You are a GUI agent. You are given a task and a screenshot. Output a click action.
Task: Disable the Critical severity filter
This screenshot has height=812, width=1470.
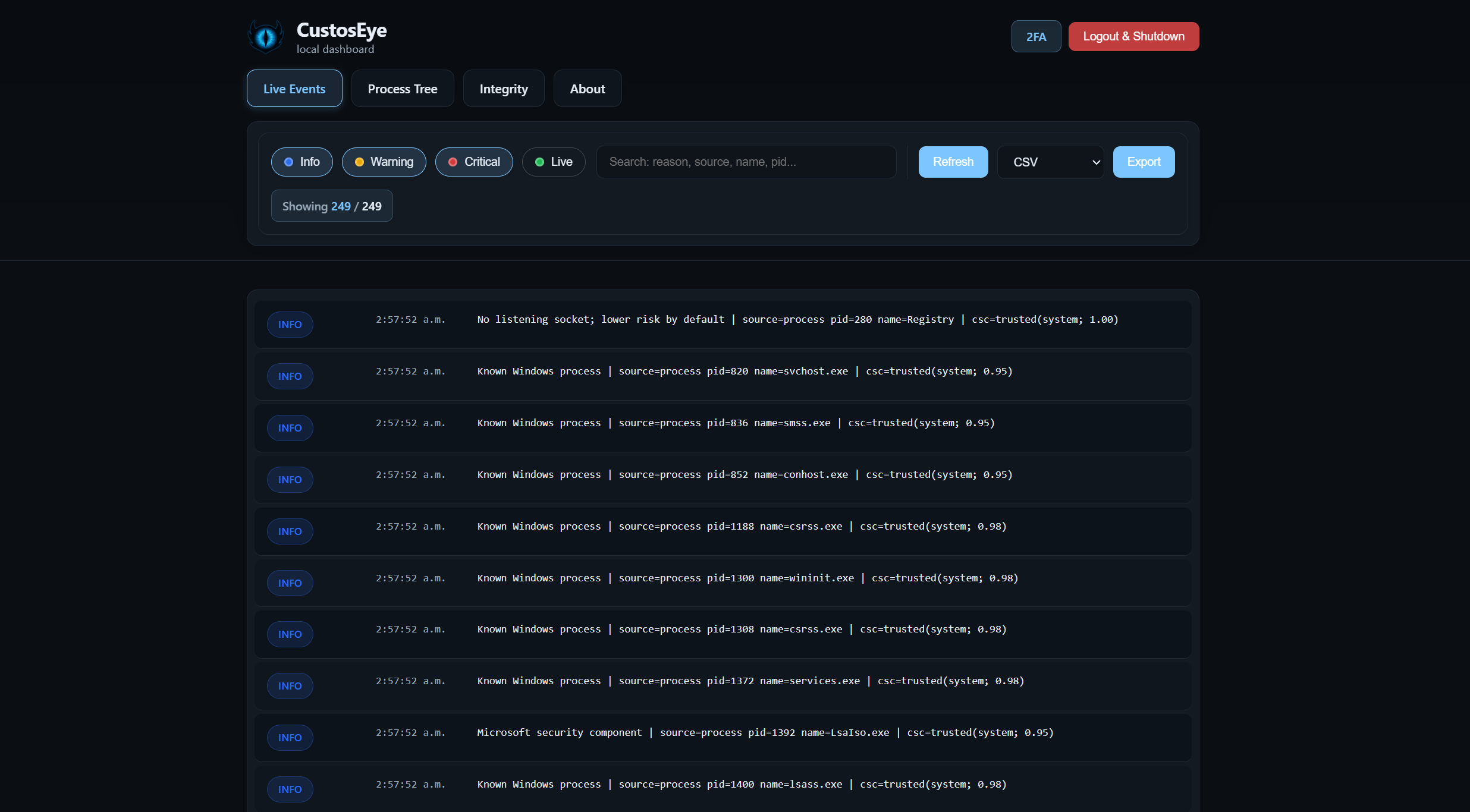pos(474,162)
